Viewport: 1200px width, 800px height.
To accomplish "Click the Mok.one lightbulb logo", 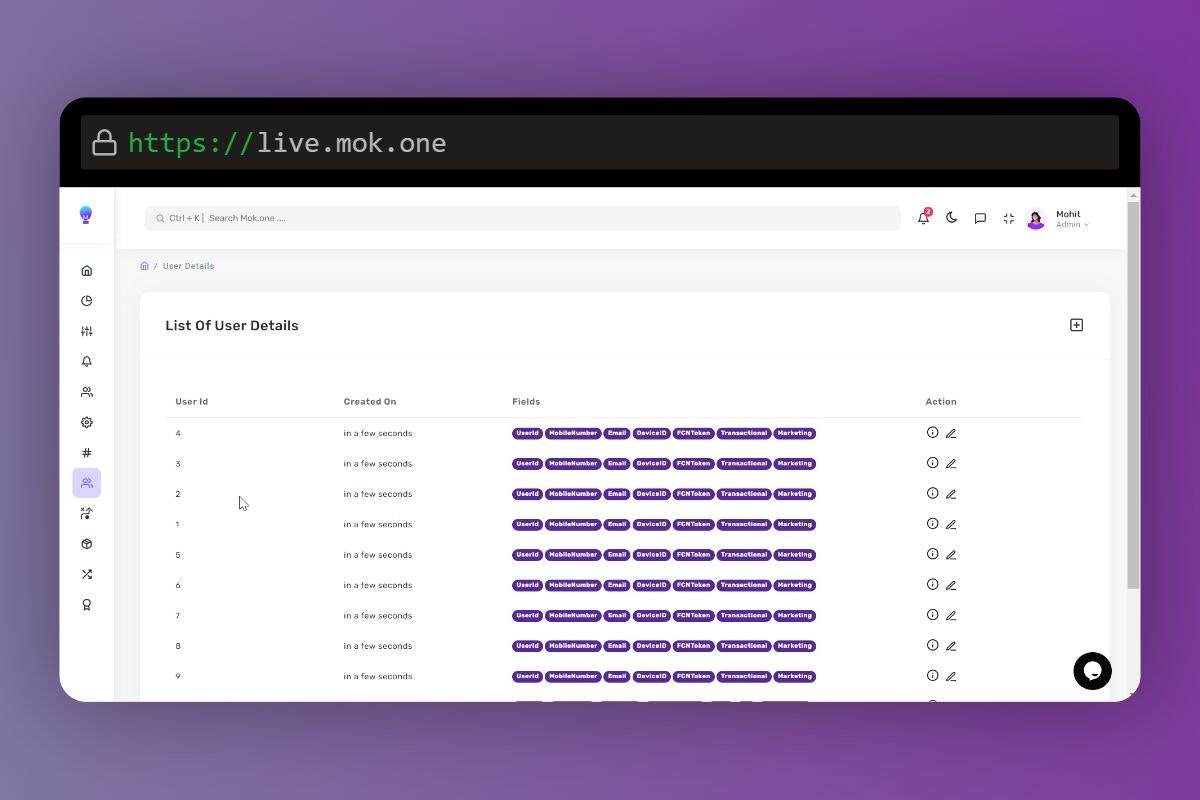I will tap(86, 215).
